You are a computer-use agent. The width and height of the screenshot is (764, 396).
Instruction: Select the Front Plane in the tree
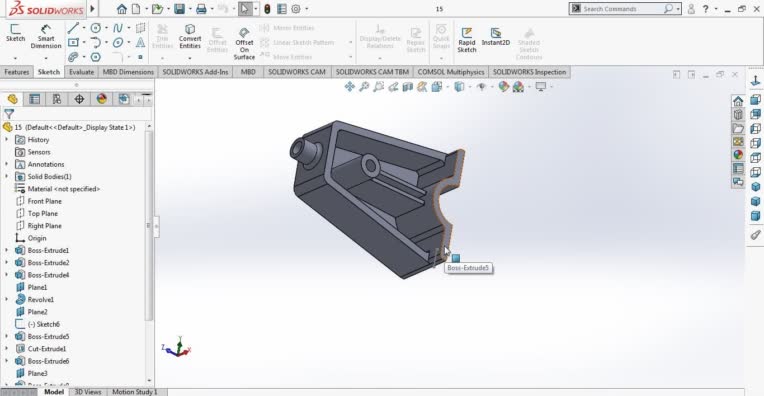pos(44,201)
